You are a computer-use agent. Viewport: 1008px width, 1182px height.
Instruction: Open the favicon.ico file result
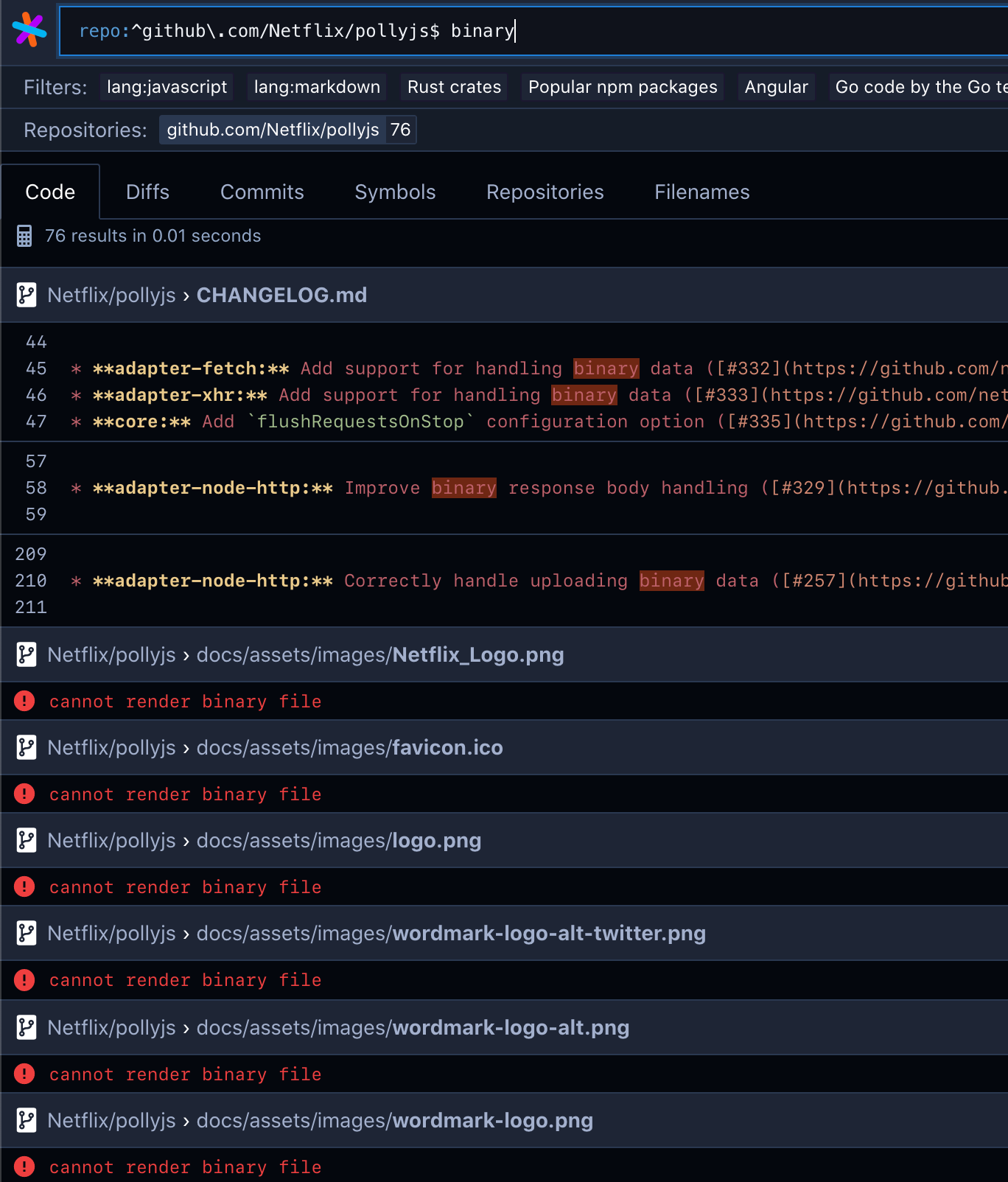click(350, 747)
